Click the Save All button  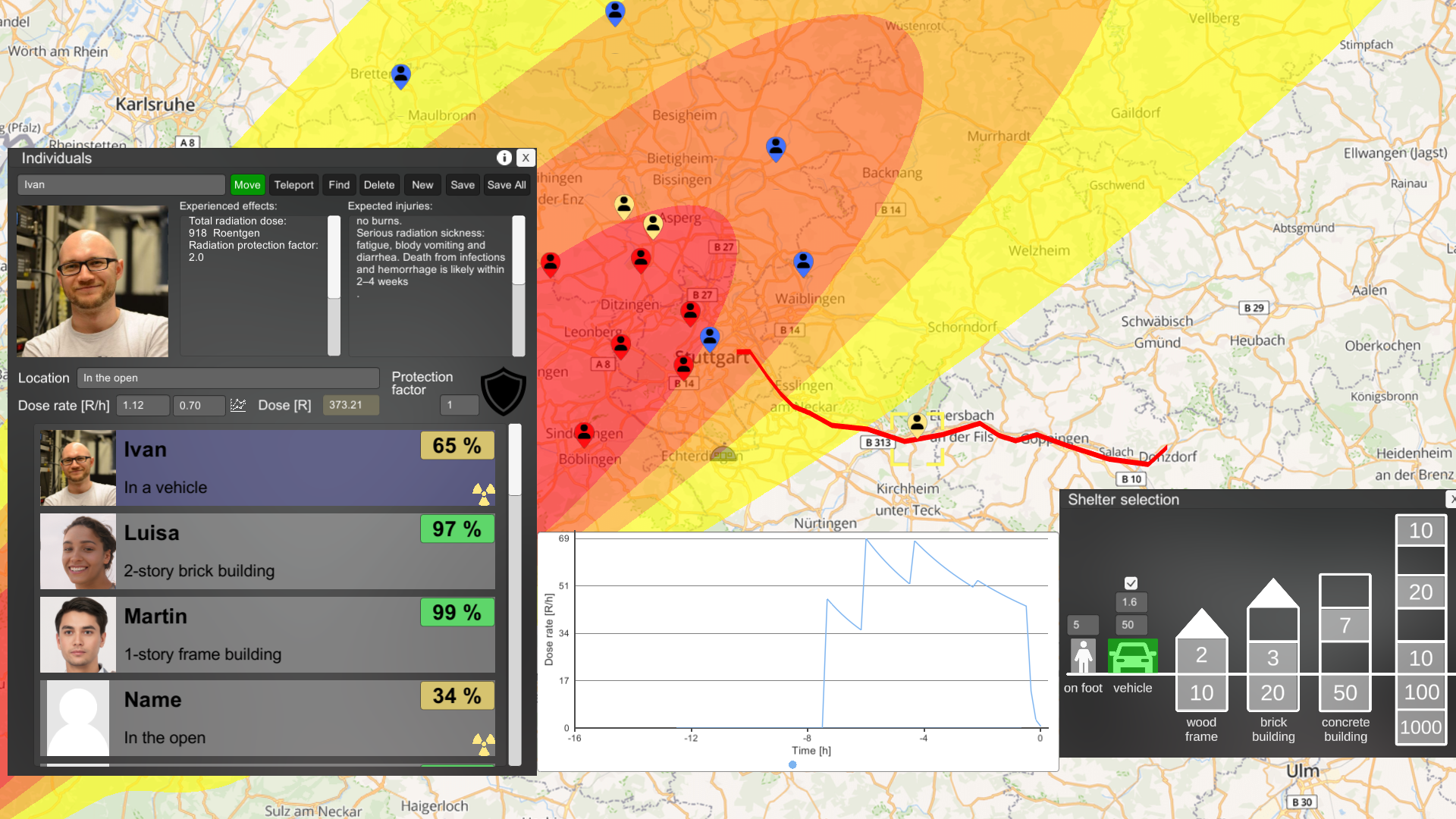click(x=507, y=185)
